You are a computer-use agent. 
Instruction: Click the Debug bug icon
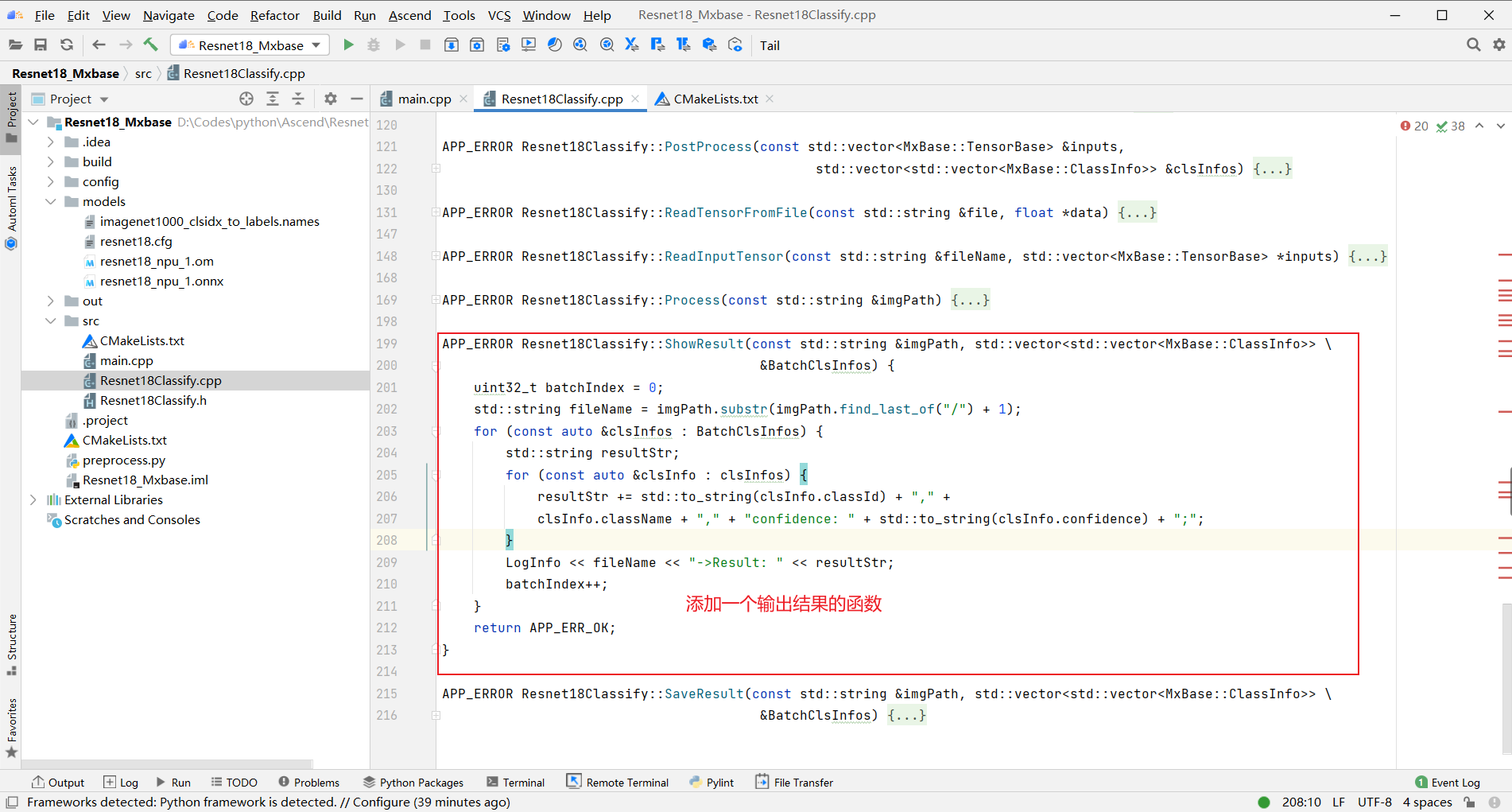(374, 45)
